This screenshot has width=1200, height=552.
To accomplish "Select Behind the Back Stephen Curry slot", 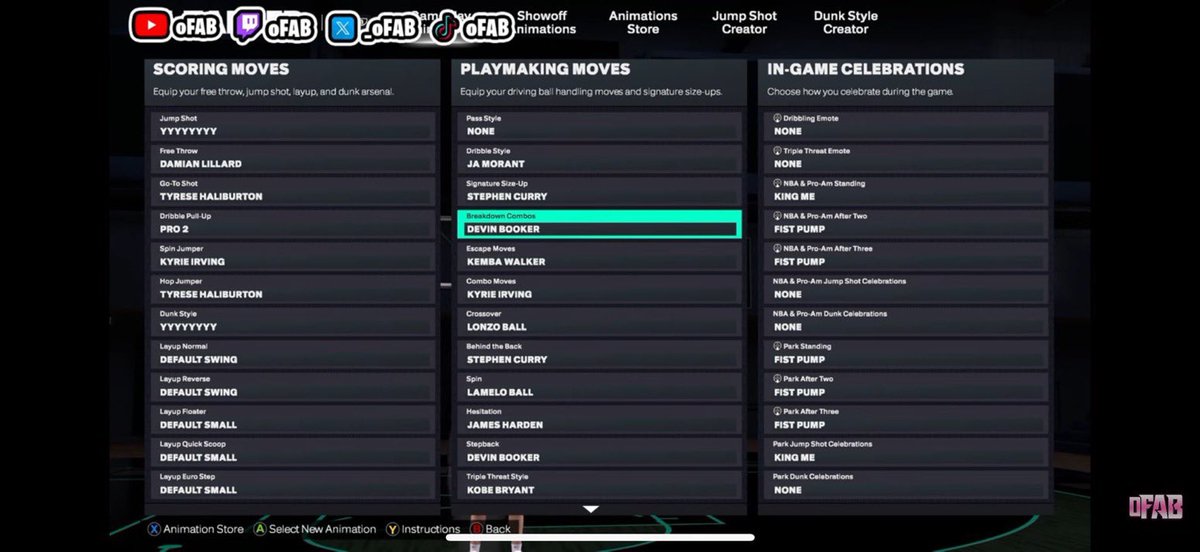I will click(x=600, y=353).
